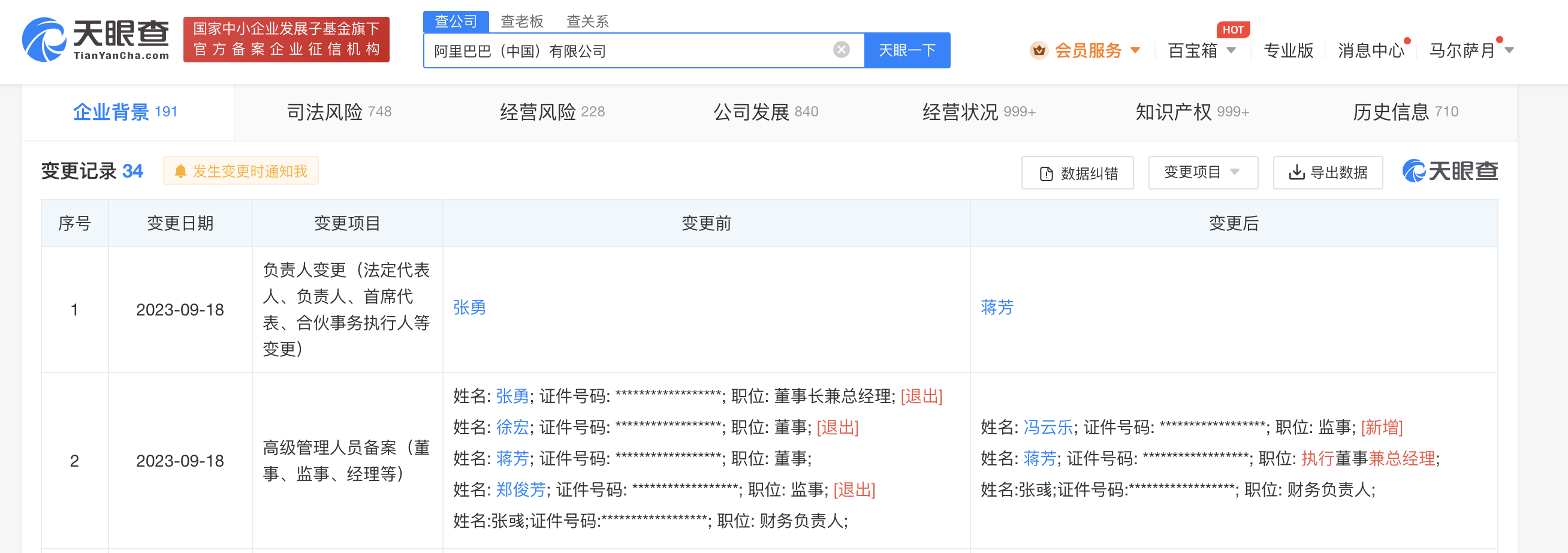Open the 冯云乐 supervisor link
Image resolution: width=1568 pixels, height=553 pixels.
[1048, 428]
